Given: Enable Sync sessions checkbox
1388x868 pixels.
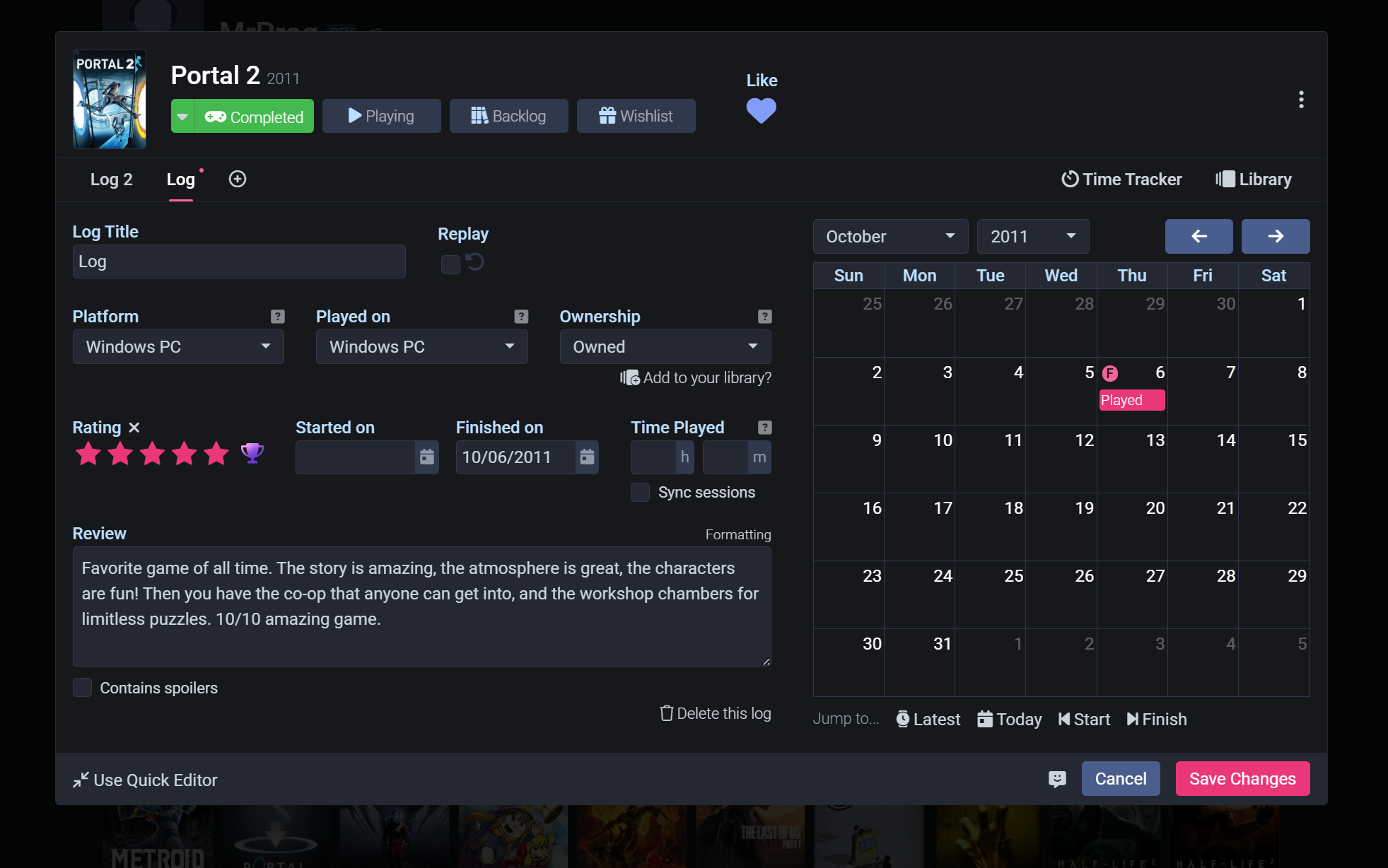Looking at the screenshot, I should (640, 493).
